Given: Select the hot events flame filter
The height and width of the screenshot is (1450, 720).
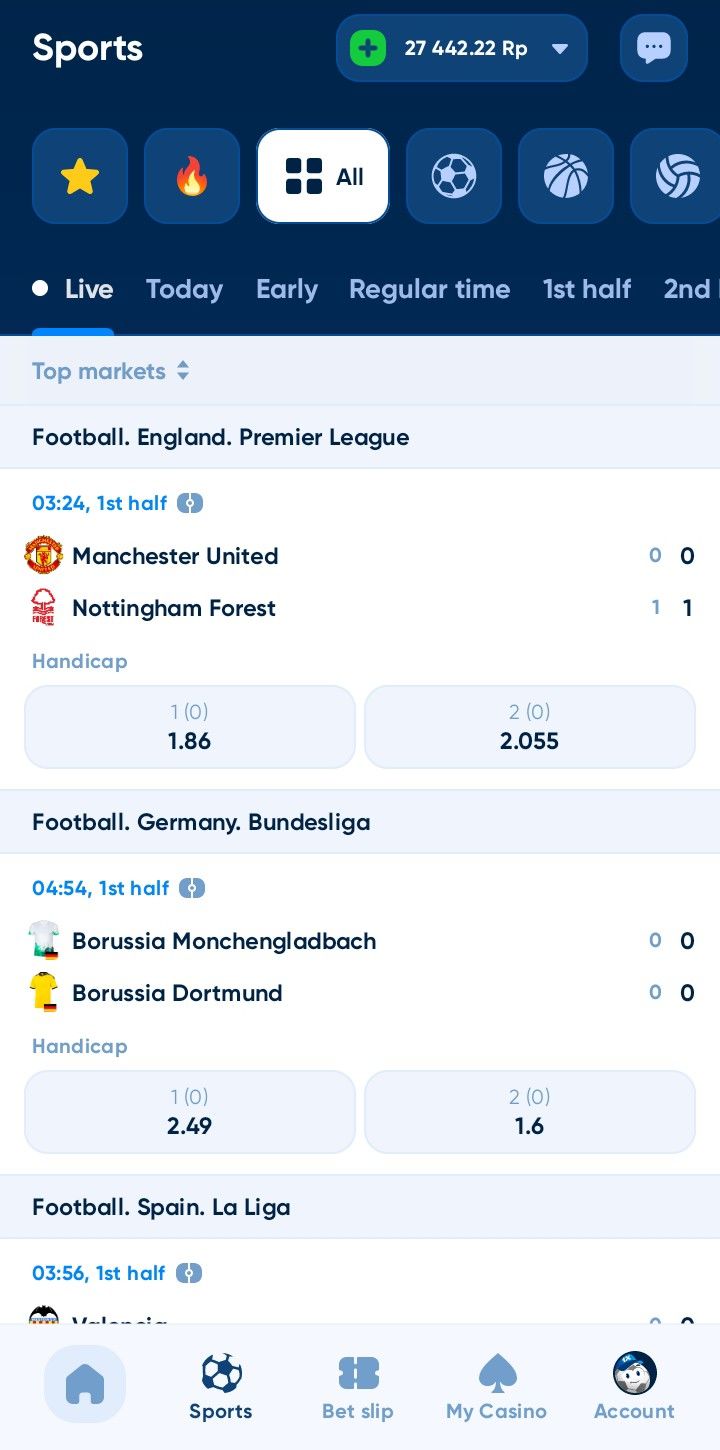Looking at the screenshot, I should [x=192, y=177].
